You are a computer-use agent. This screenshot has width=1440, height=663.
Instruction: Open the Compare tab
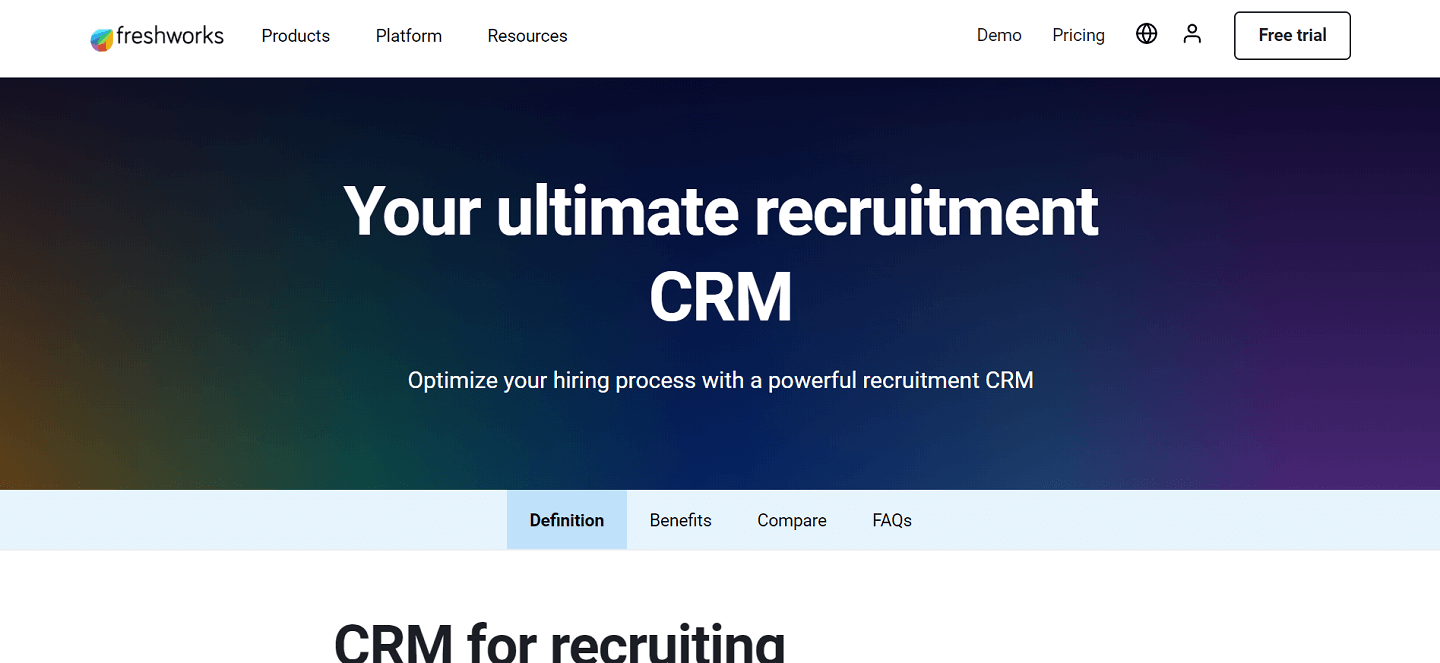coord(791,520)
